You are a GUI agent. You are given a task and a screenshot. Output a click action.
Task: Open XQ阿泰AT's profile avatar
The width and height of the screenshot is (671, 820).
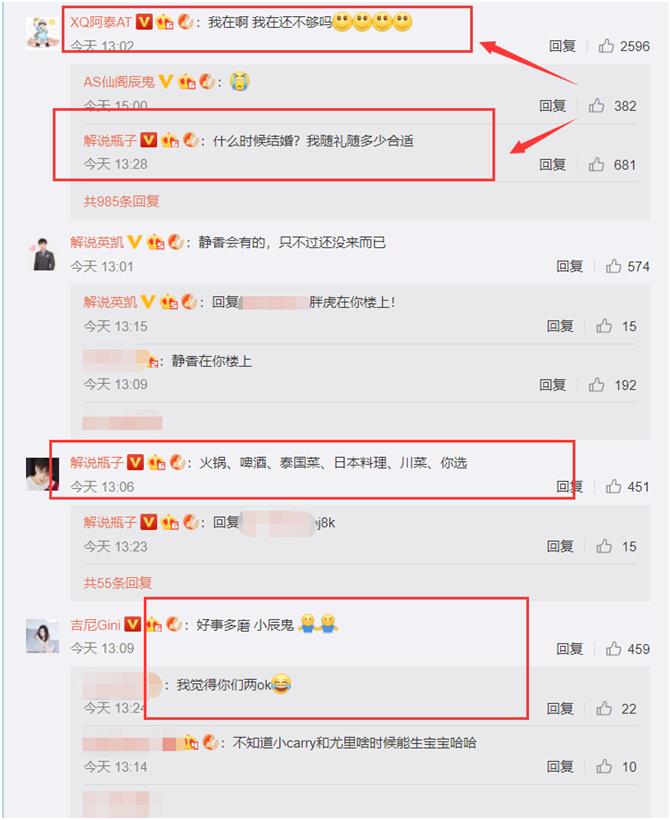tap(42, 32)
